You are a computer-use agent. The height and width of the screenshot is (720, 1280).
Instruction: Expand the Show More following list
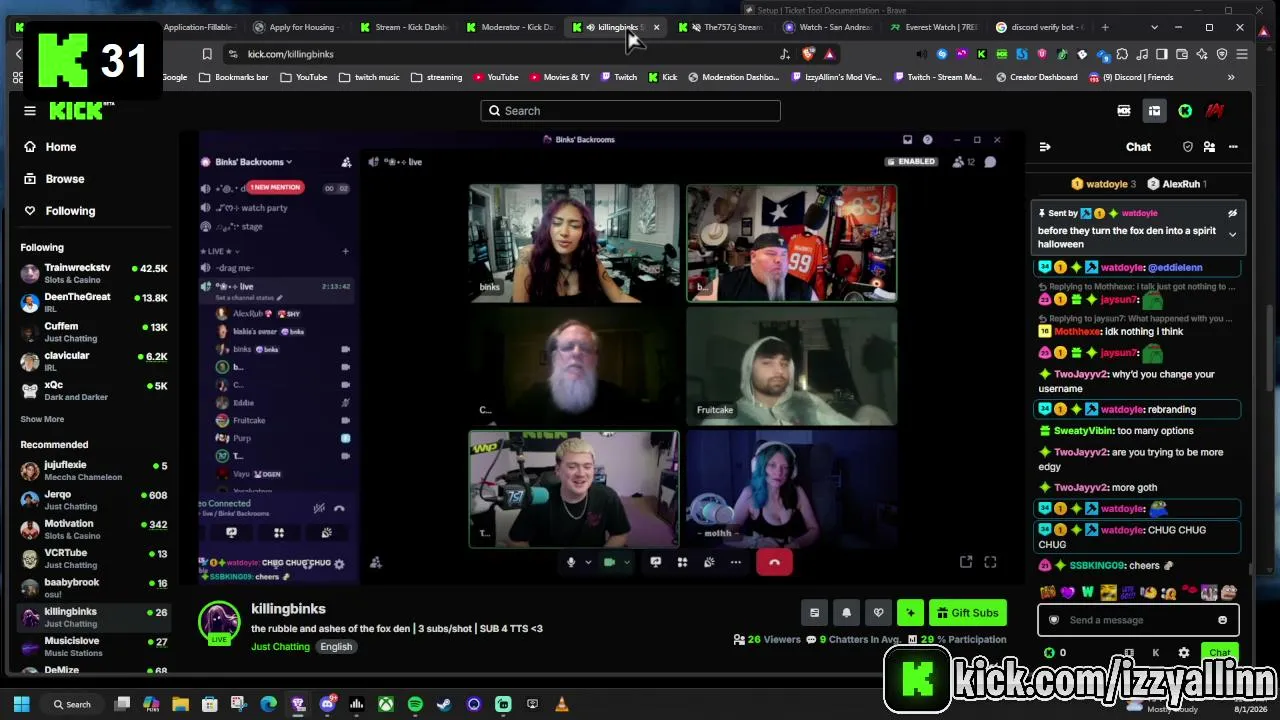[42, 419]
